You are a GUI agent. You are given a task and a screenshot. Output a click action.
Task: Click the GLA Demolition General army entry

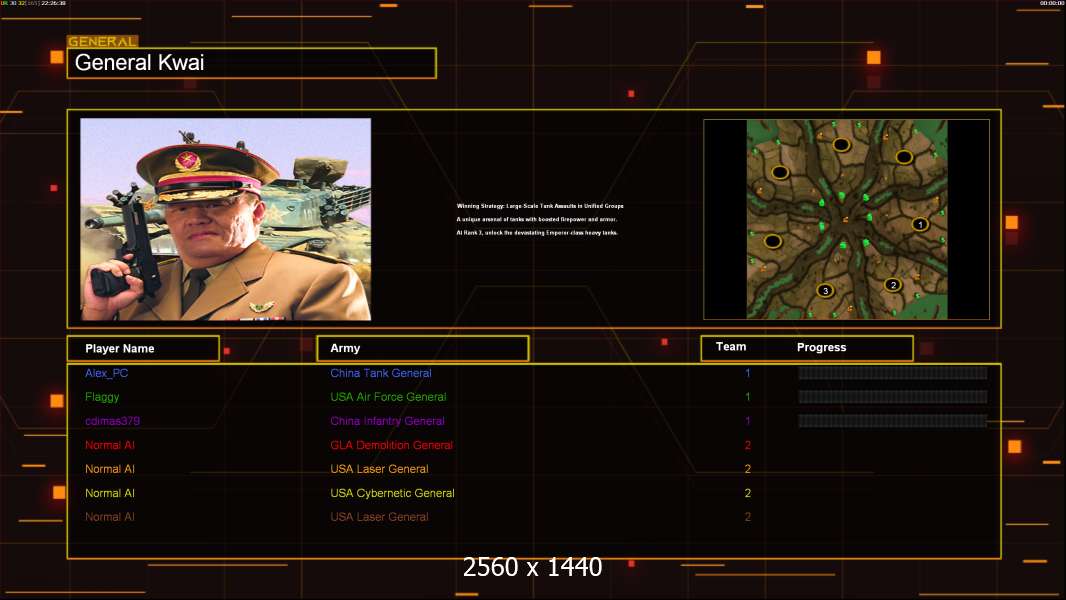[x=391, y=445]
